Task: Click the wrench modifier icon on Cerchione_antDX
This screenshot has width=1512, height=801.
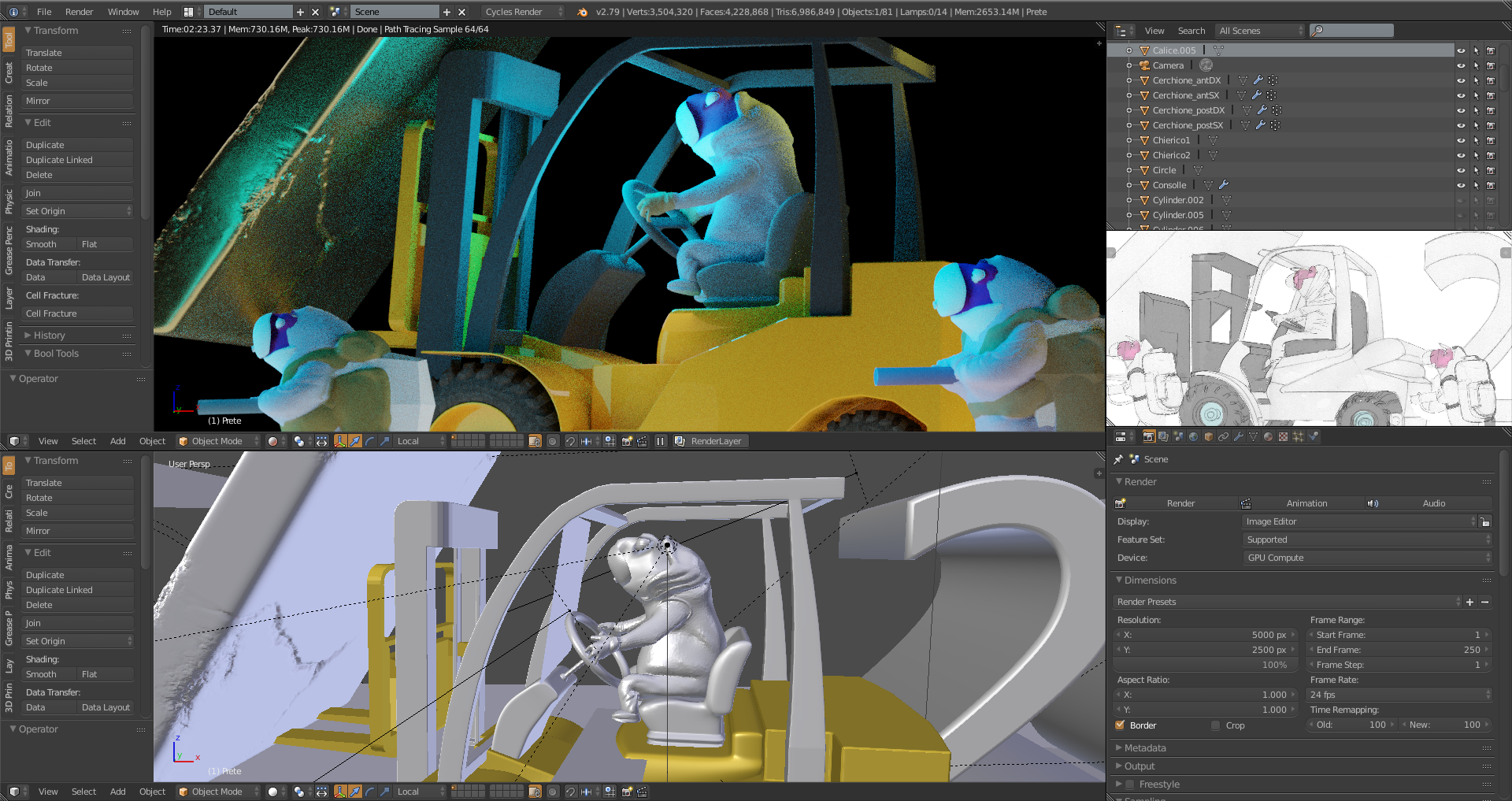Action: [x=1258, y=80]
